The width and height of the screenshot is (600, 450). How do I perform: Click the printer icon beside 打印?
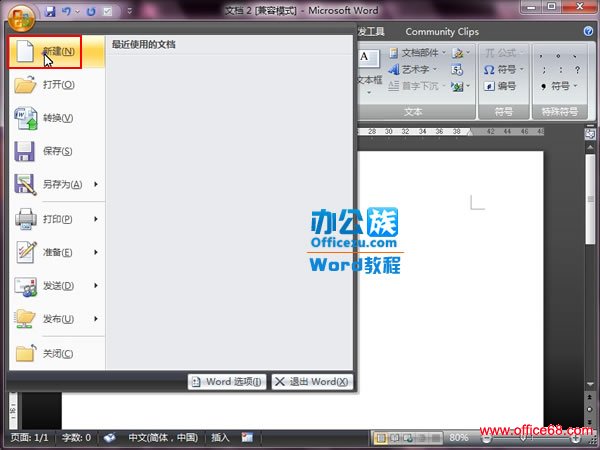(x=26, y=219)
